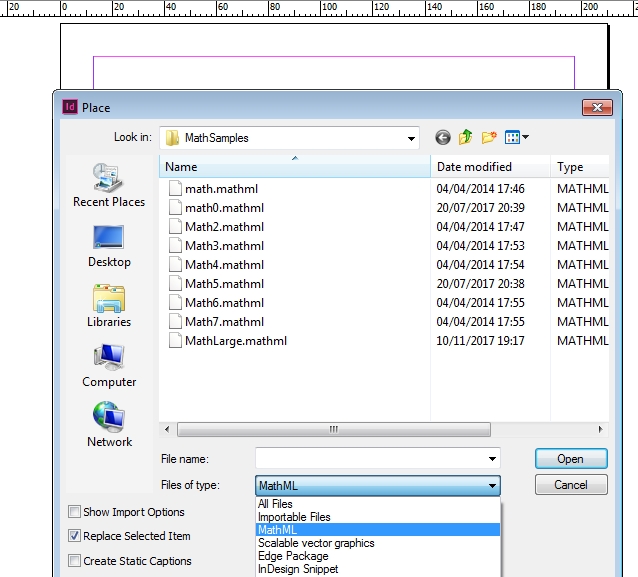The width and height of the screenshot is (638, 577).
Task: Select Math6.mathml file icon
Action: click(x=175, y=303)
